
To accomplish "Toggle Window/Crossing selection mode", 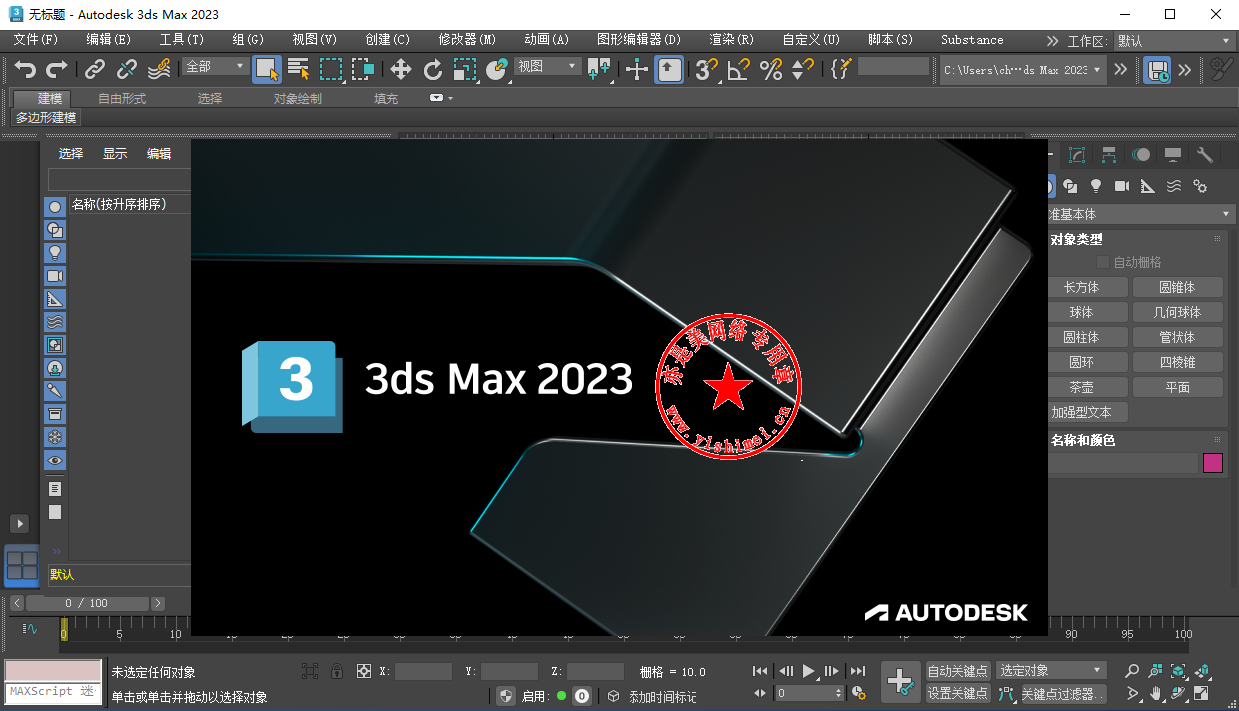I will [x=363, y=69].
